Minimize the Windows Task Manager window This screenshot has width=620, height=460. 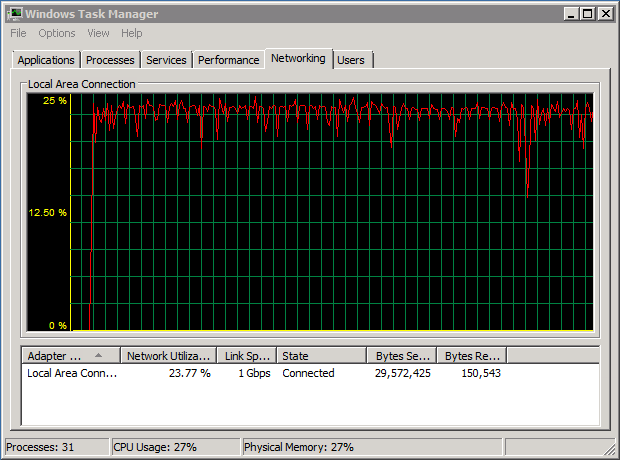pos(570,14)
